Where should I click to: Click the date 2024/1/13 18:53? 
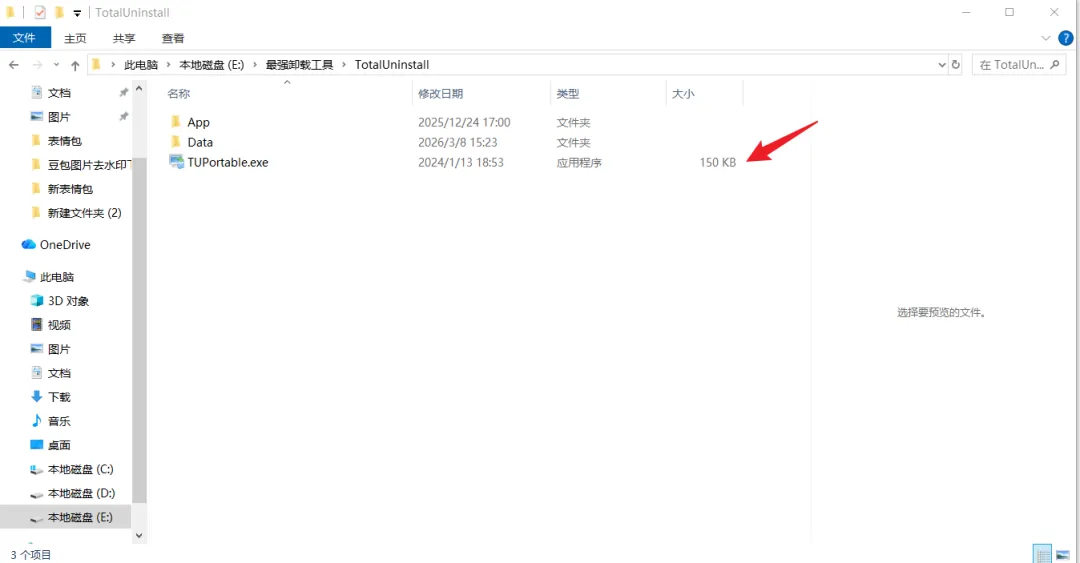click(461, 163)
